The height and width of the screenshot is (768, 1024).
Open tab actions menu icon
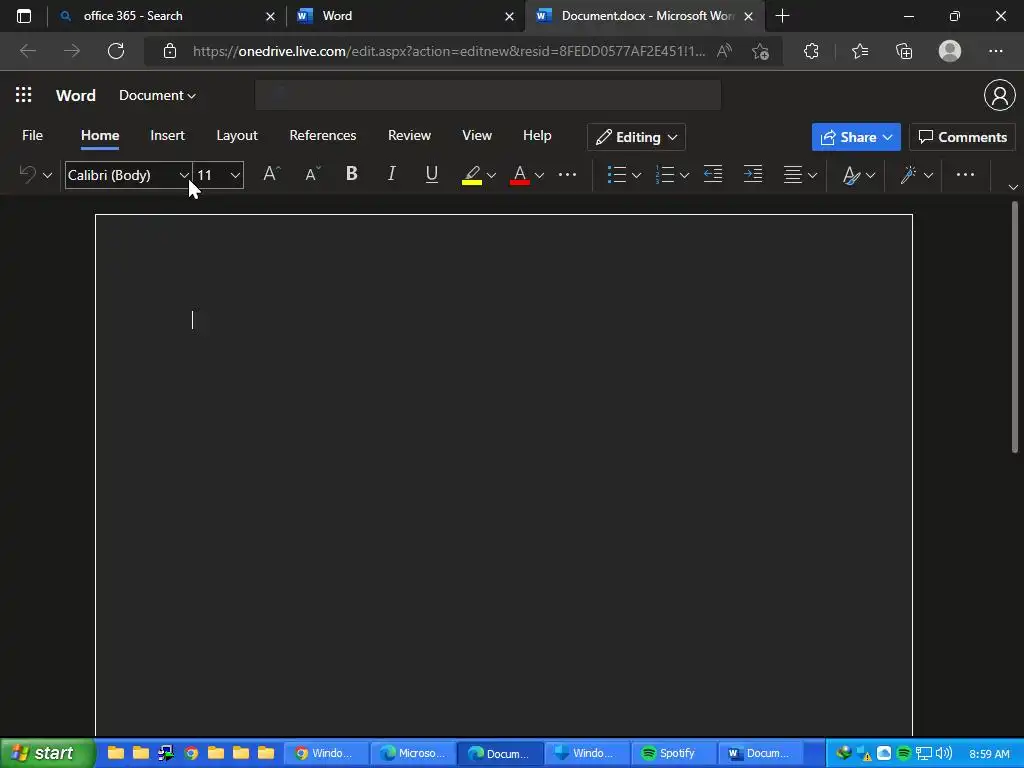click(x=24, y=16)
